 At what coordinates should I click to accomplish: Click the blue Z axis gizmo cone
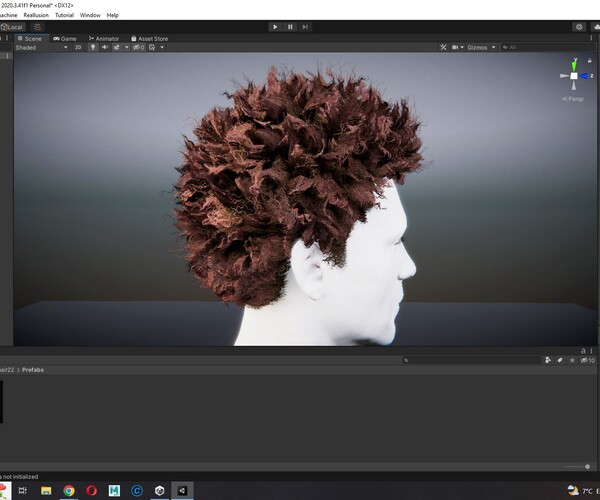585,76
